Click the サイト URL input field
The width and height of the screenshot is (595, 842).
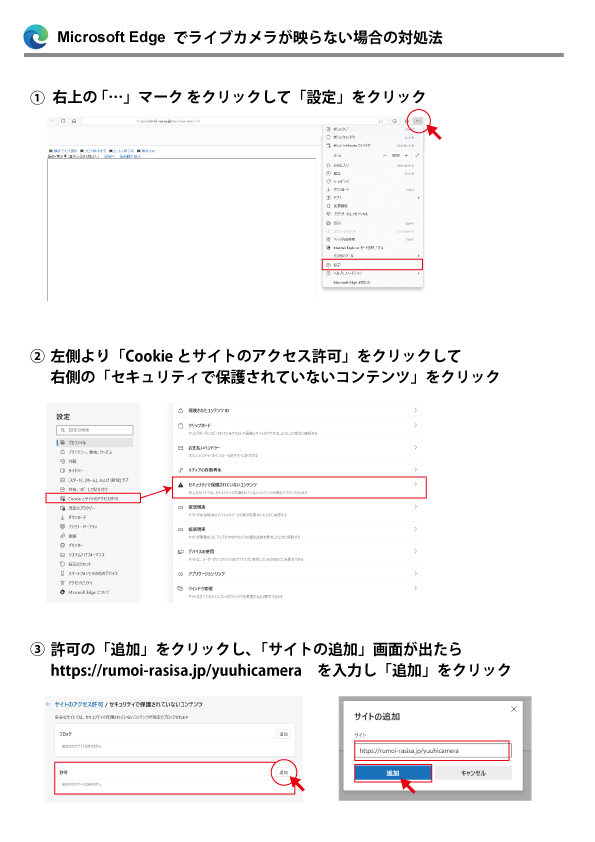[432, 751]
